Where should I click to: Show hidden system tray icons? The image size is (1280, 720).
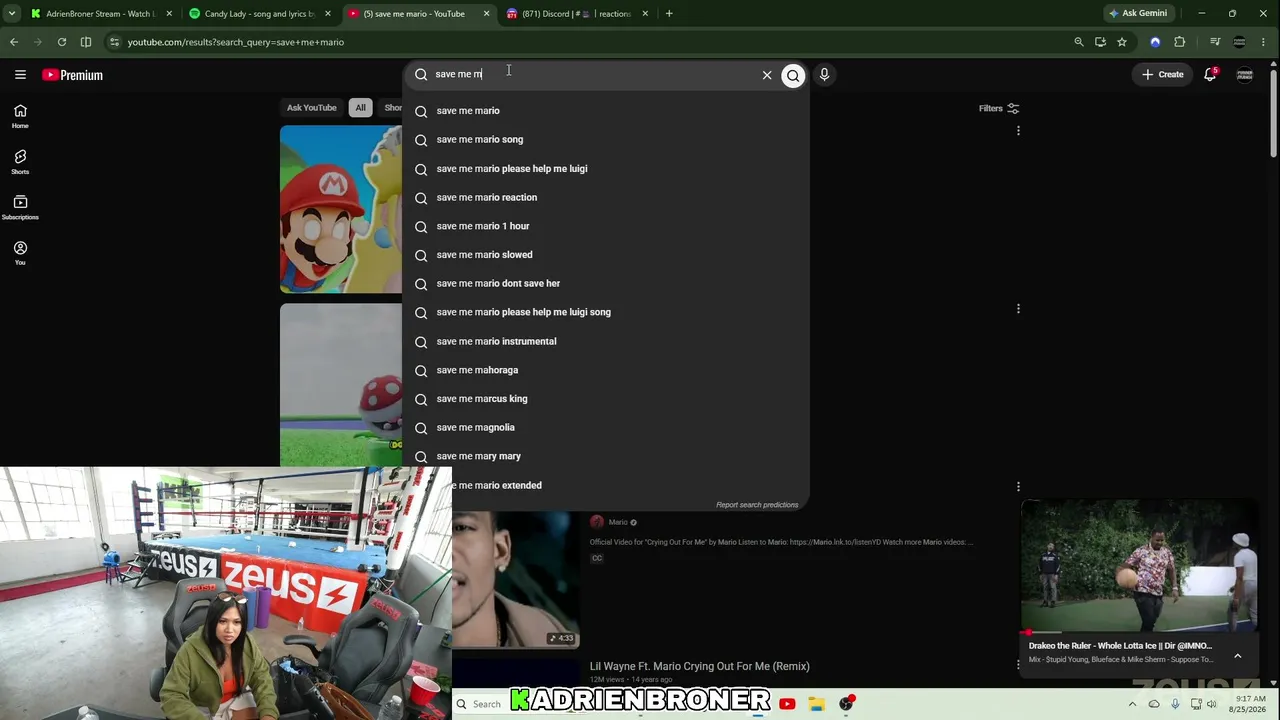tap(1133, 704)
